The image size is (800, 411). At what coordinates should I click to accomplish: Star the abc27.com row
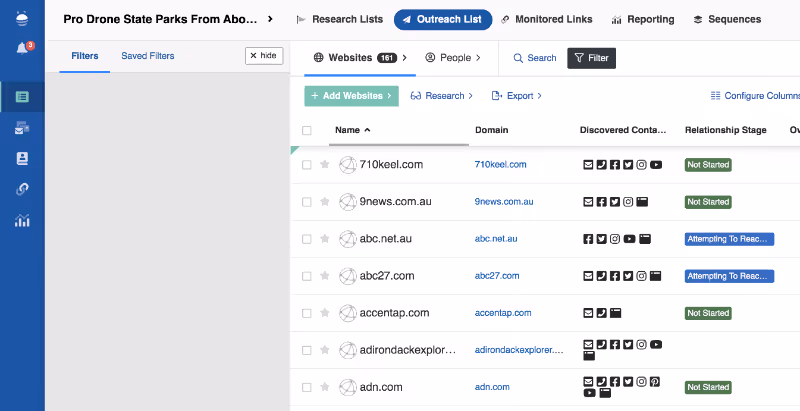(324, 276)
